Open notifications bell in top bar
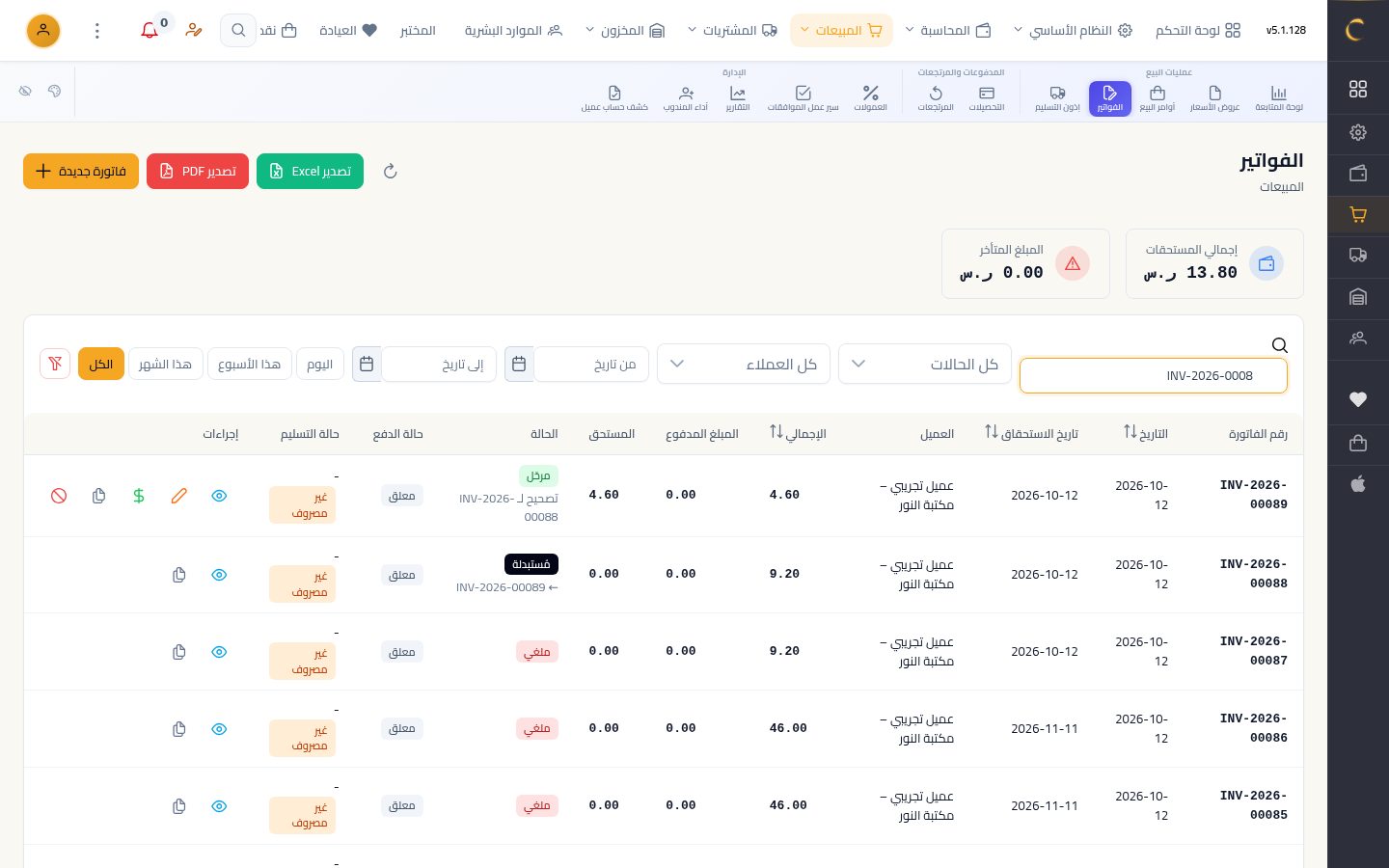The width and height of the screenshot is (1389, 868). click(x=150, y=31)
